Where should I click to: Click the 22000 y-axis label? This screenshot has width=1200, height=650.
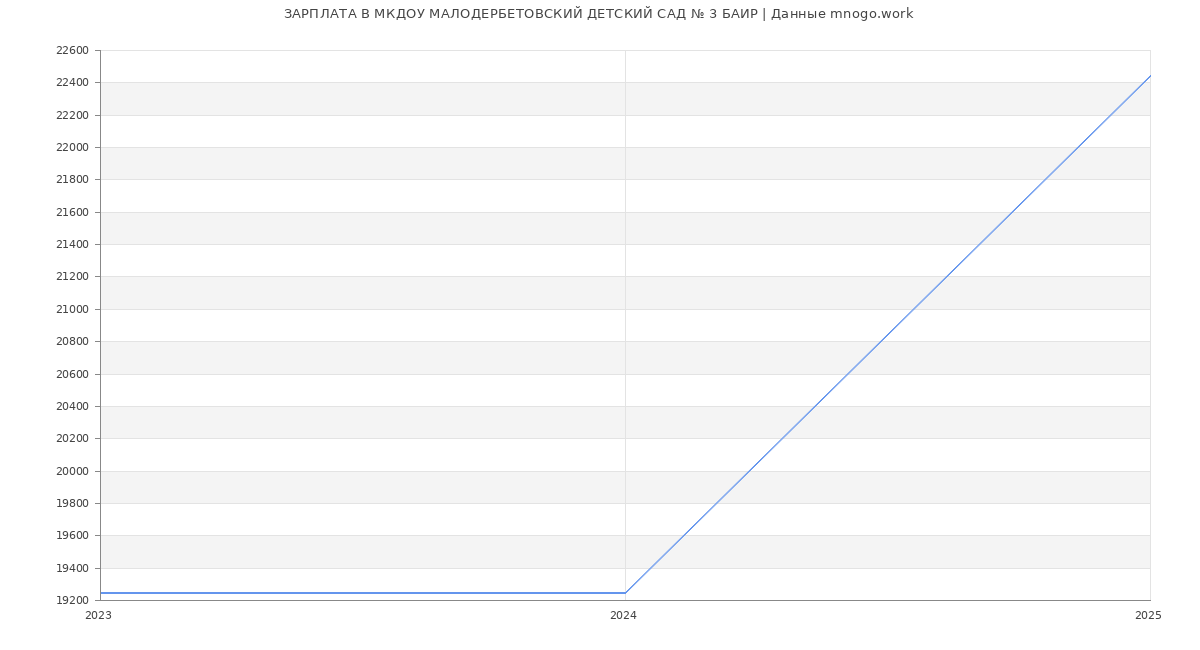[x=72, y=148]
